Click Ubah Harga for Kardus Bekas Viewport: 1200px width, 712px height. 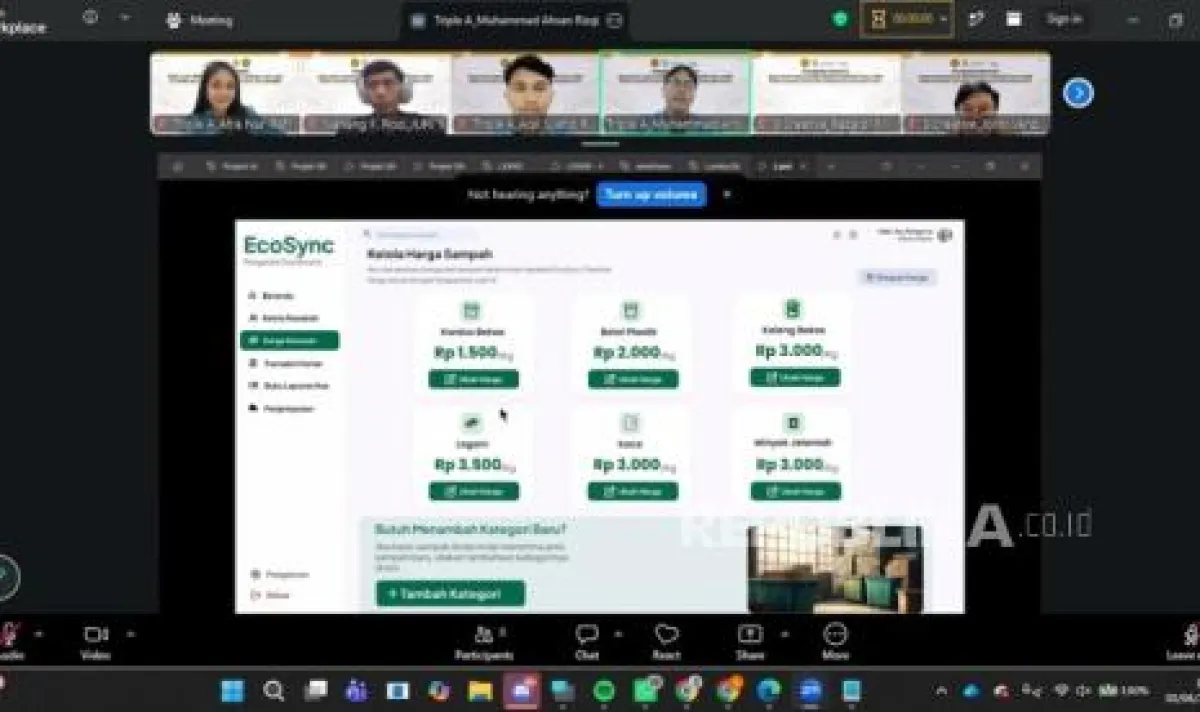tap(474, 379)
